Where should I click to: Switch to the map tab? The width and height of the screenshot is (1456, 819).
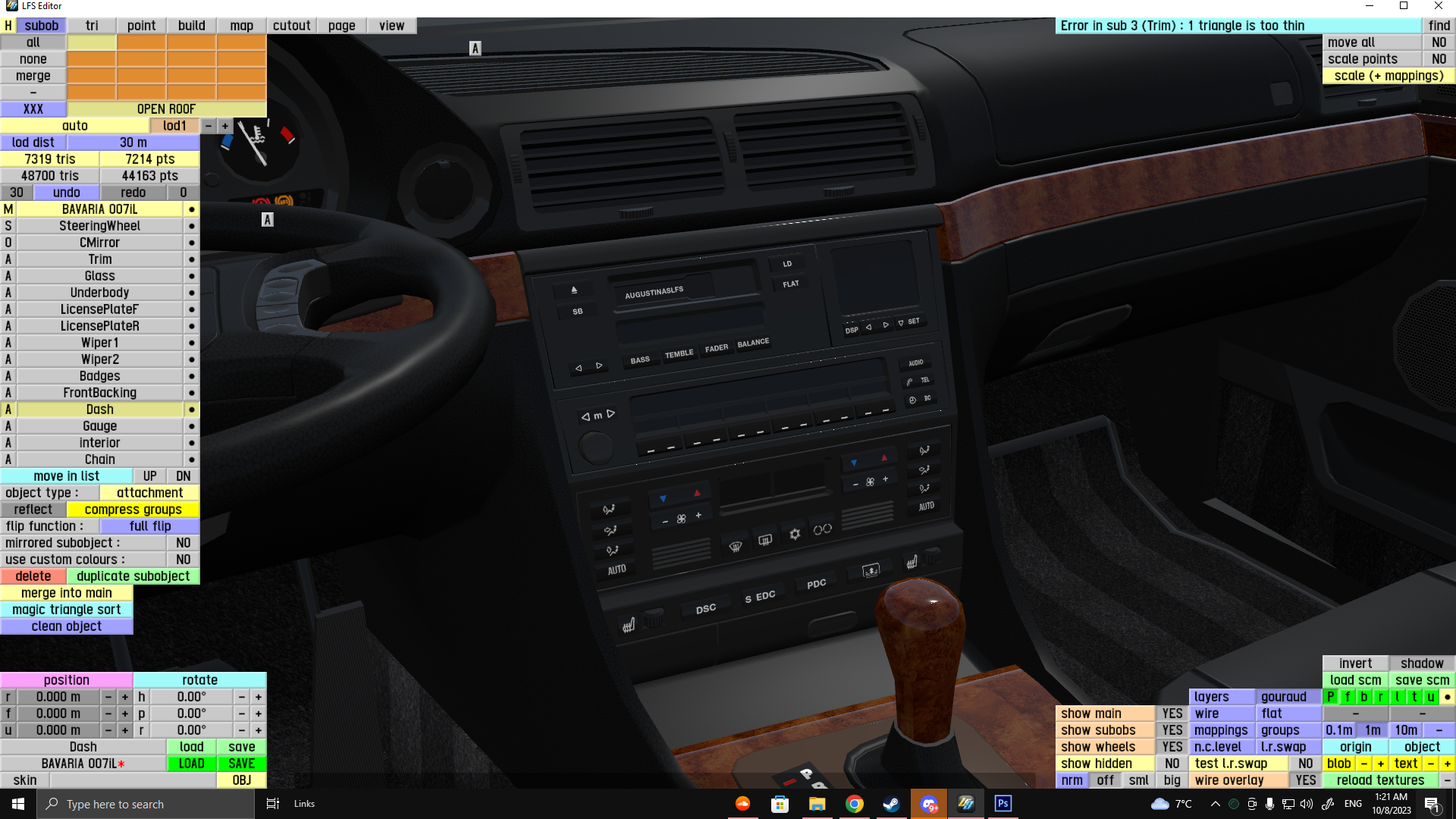pos(241,26)
